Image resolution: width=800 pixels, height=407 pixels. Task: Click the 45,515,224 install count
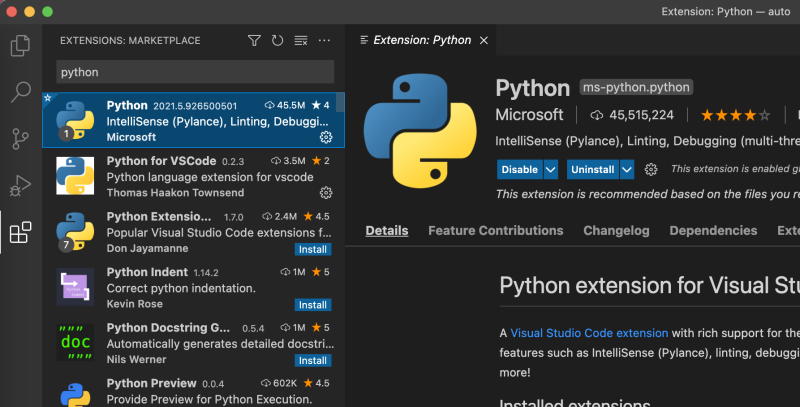641,115
